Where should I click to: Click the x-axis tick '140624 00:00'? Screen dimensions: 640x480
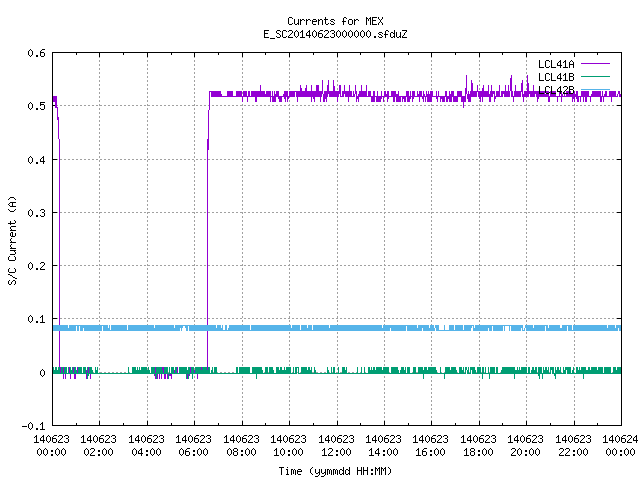620,446
